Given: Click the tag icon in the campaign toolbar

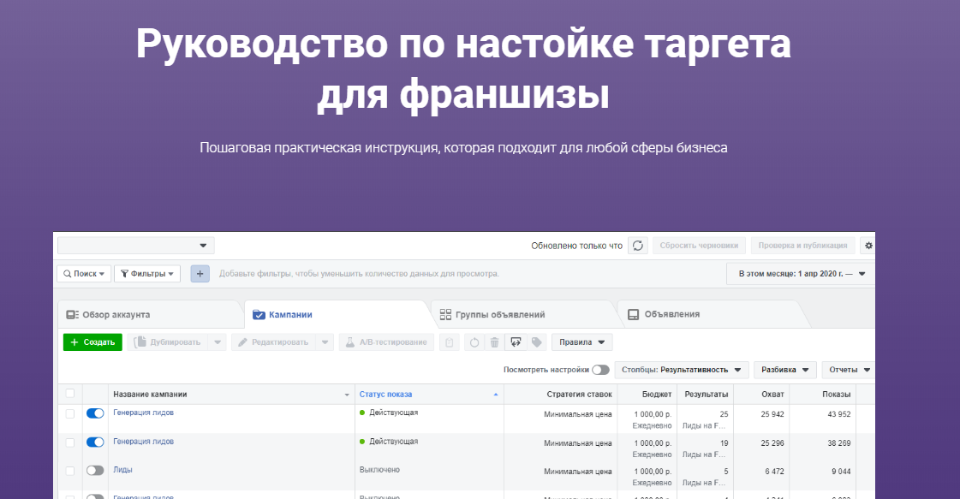Looking at the screenshot, I should (x=537, y=342).
